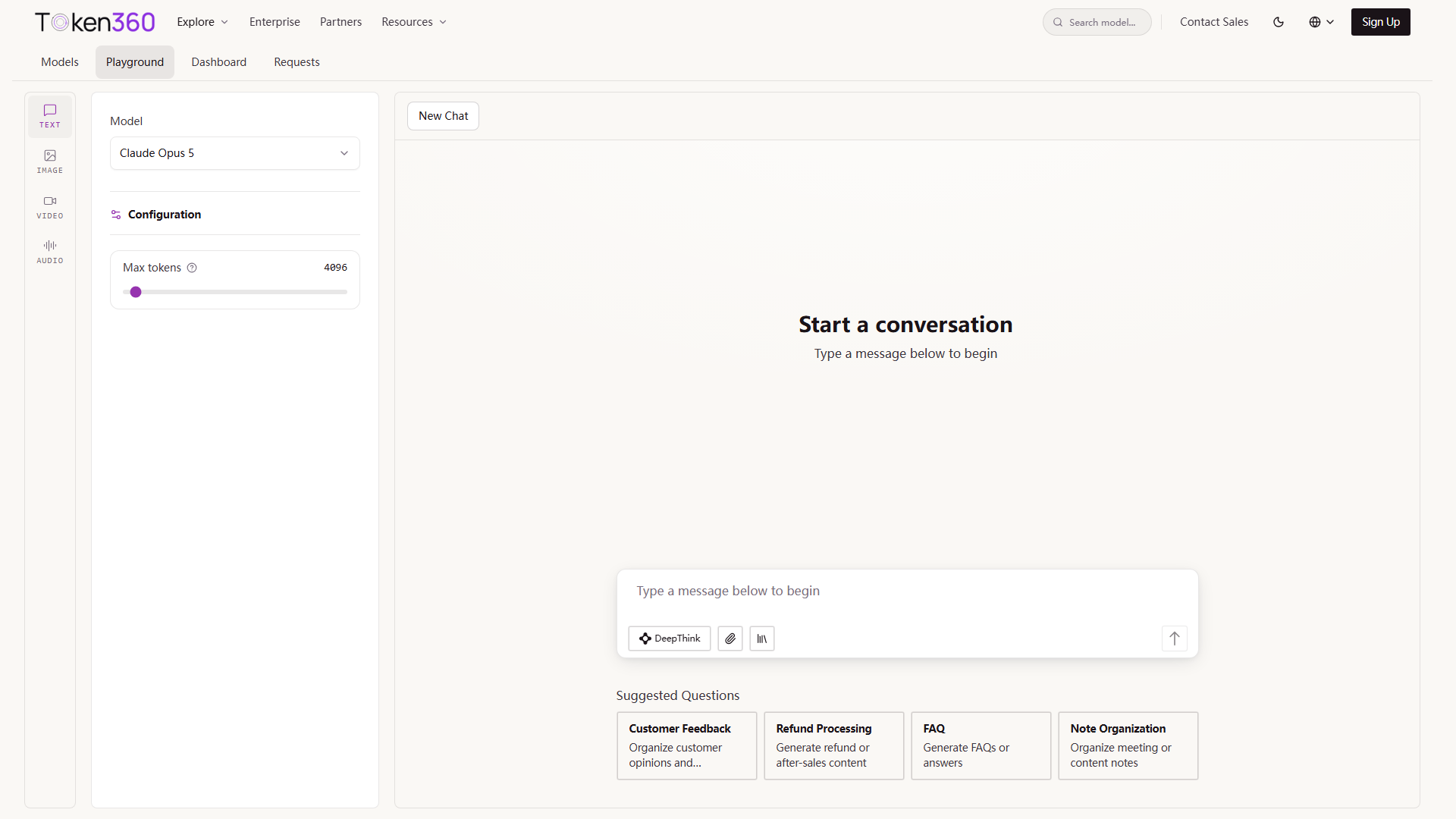This screenshot has height=819, width=1456.
Task: Click the Configuration heading
Action: (165, 215)
